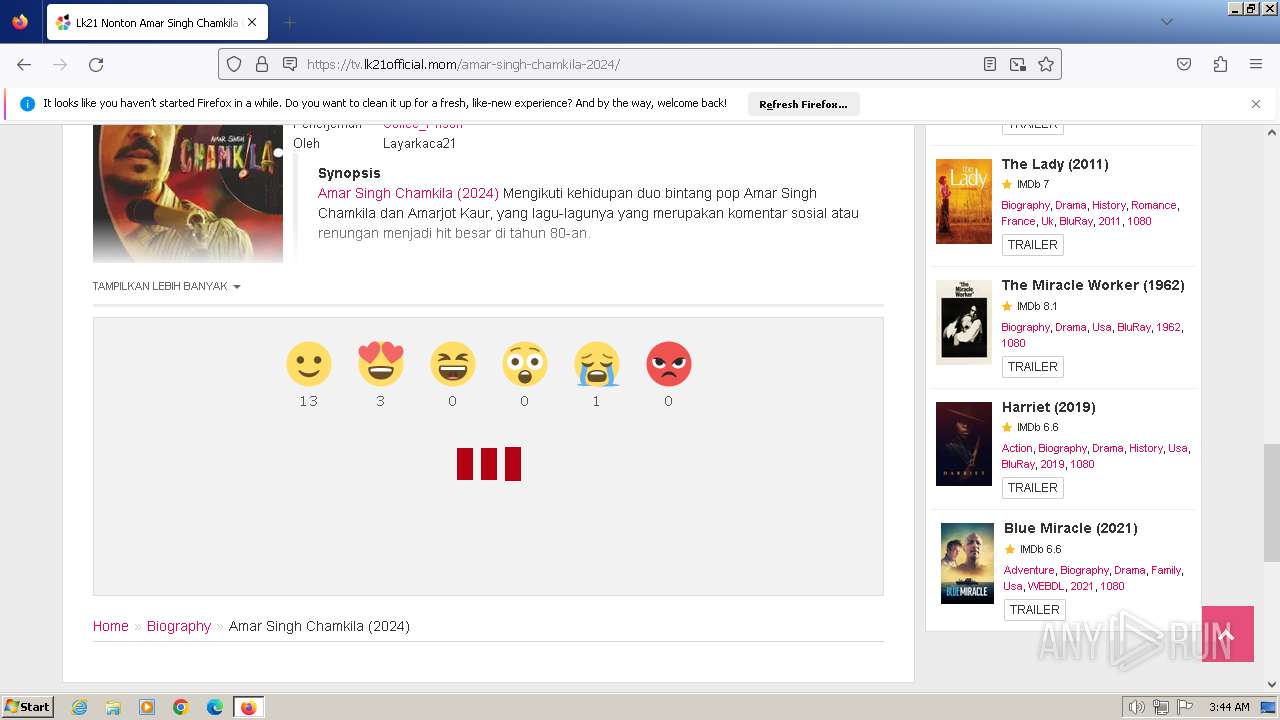Open the Layarkaca21 uploader text

point(419,143)
